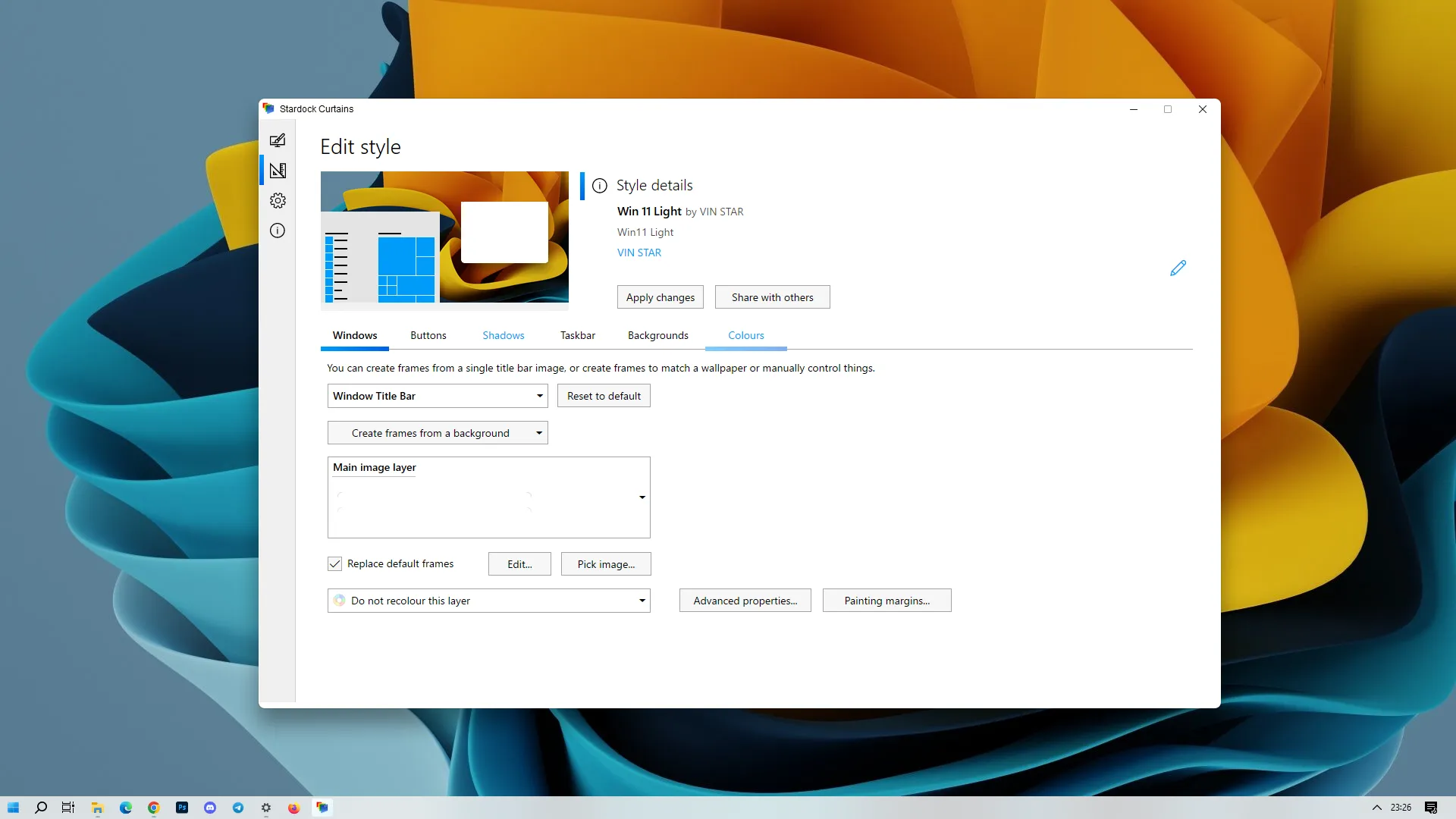Toggle Replace default frames checkbox

point(334,563)
